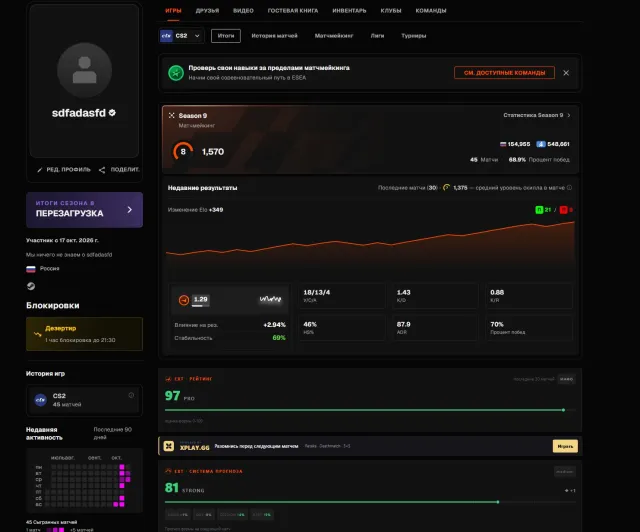640x532 pixels.
Task: Click the CS2 logo in game selector
Action: point(166,36)
